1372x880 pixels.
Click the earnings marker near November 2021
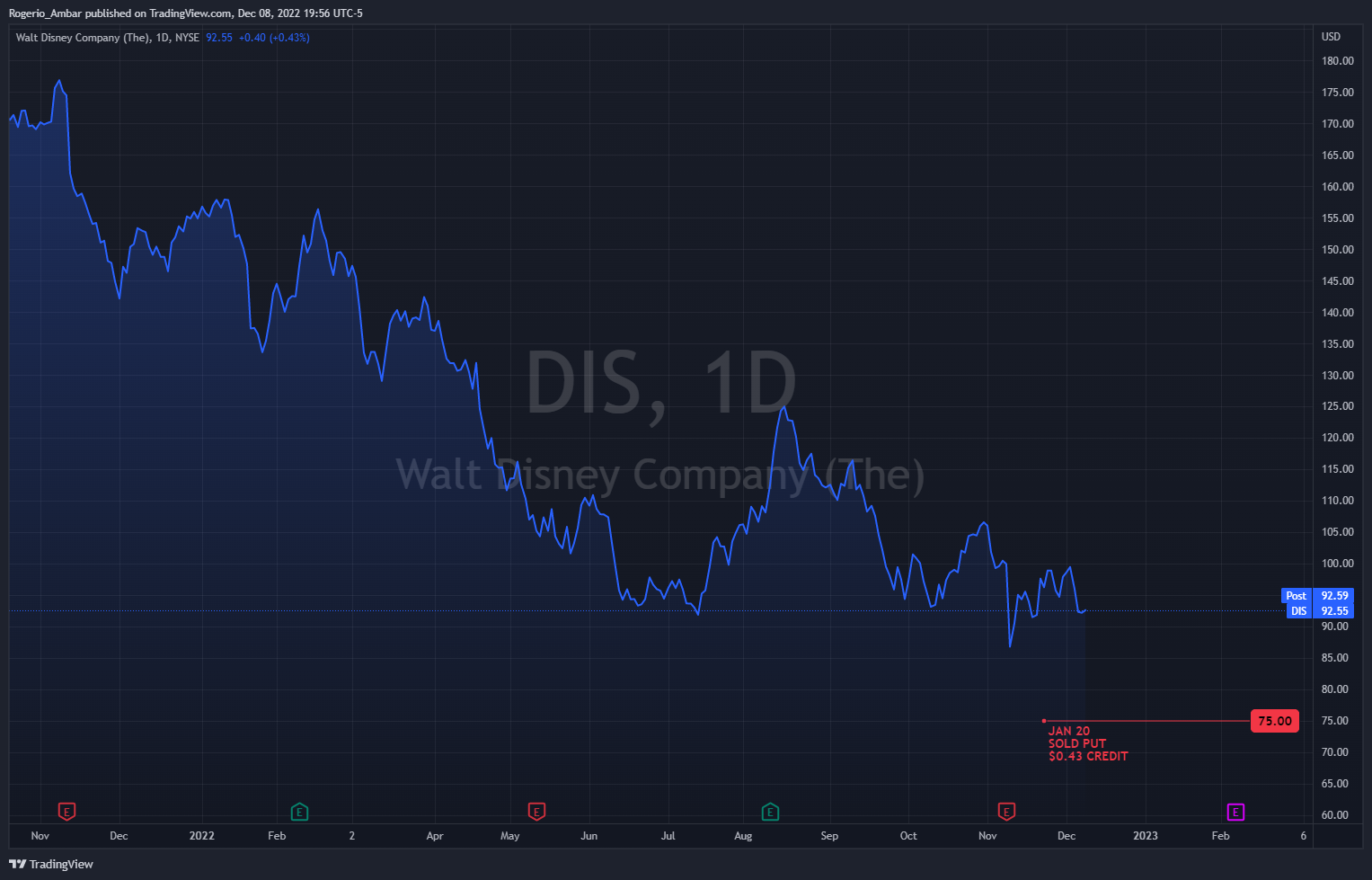pos(66,812)
